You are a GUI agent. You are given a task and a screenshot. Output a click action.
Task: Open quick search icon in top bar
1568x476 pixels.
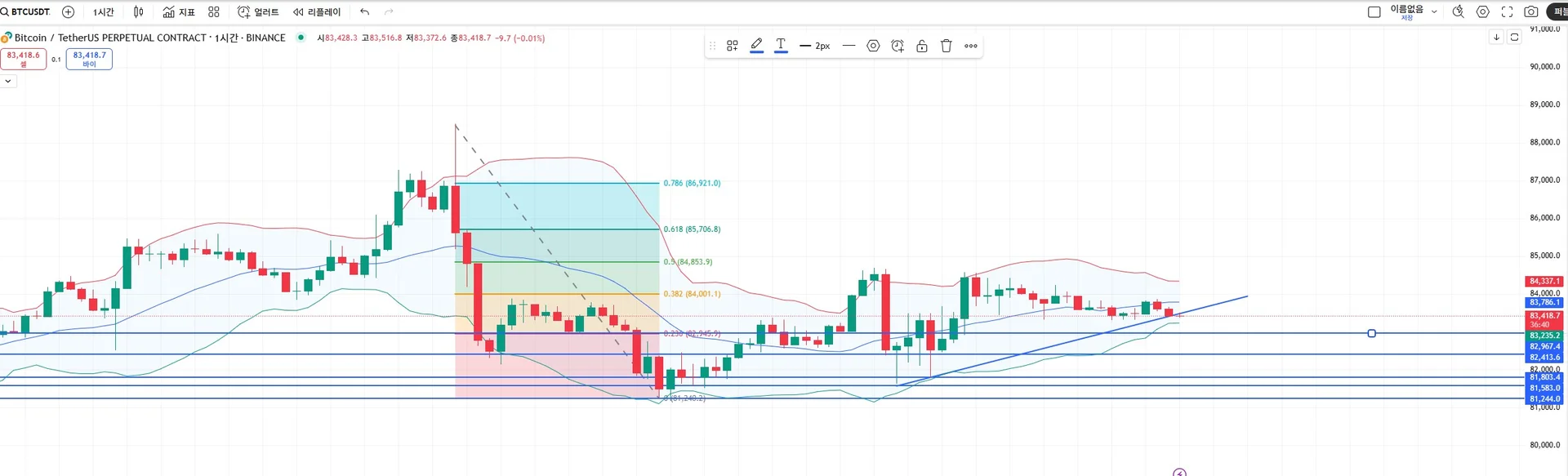tap(1459, 12)
